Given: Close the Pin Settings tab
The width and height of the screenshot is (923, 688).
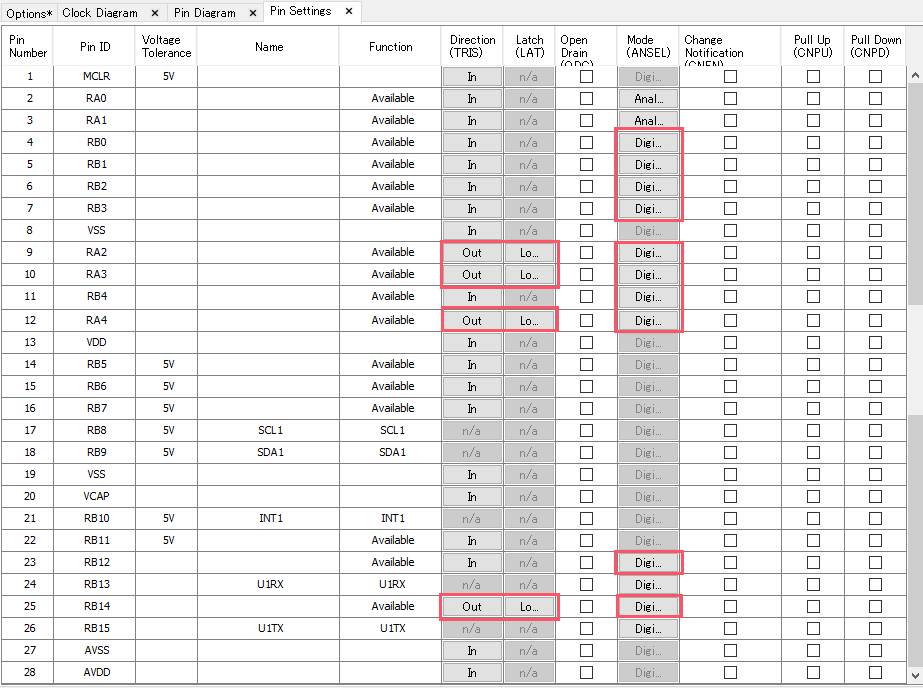Looking at the screenshot, I should pos(348,12).
